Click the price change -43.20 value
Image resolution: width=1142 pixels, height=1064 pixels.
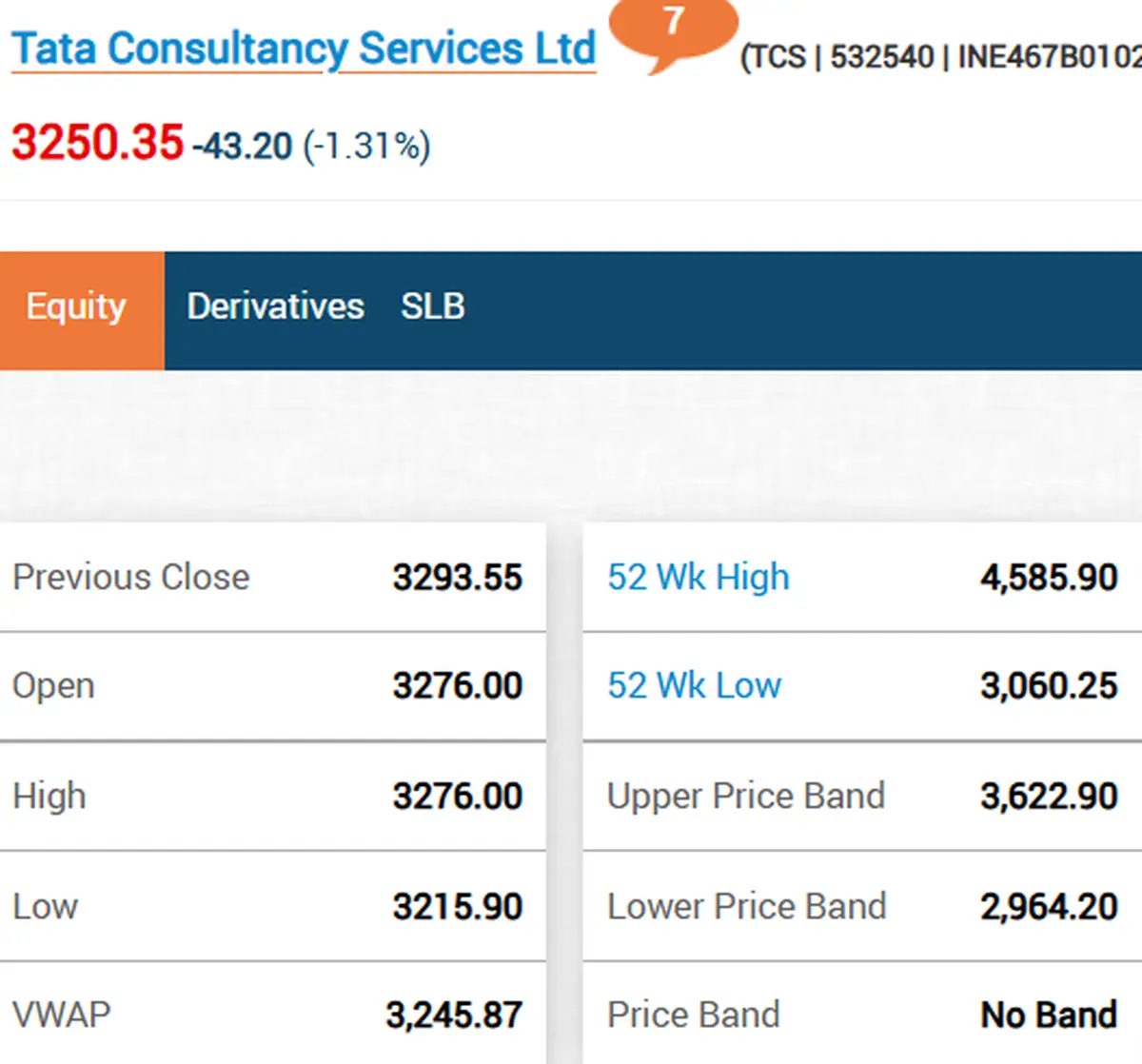(x=243, y=147)
